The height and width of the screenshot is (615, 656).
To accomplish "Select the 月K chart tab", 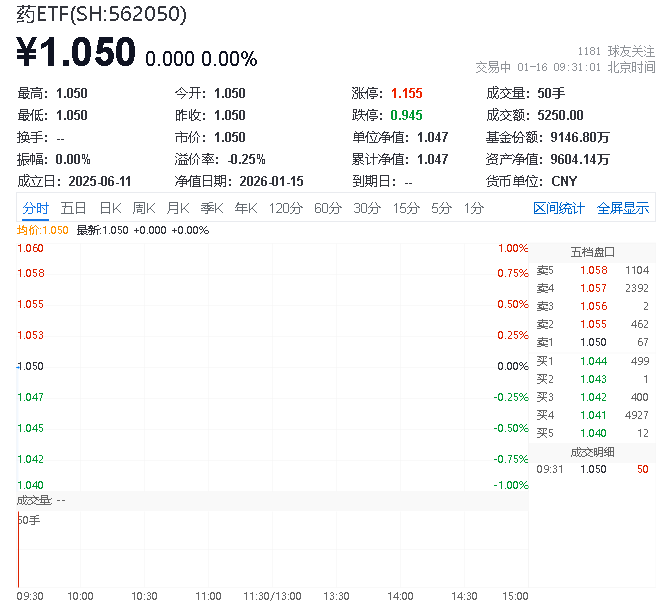I will click(x=178, y=208).
